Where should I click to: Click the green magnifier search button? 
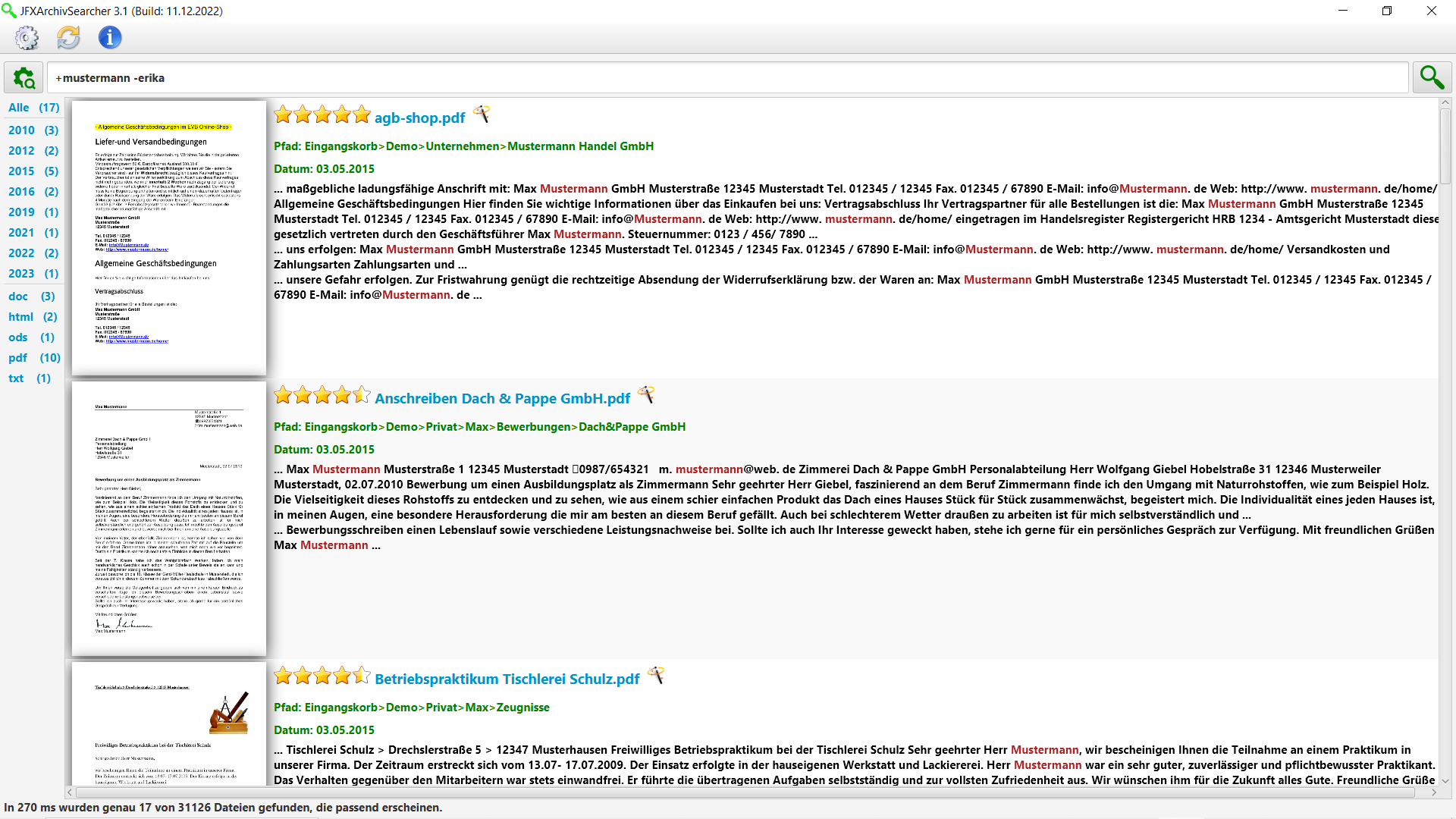tap(1432, 77)
